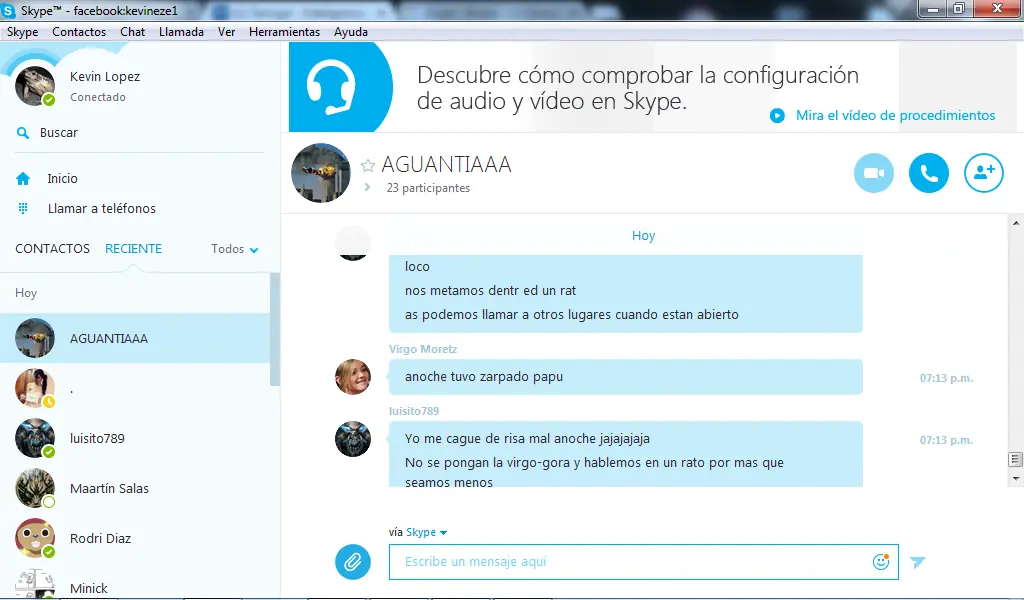
Task: Open luisito789 in the recent list
Action: pos(135,438)
